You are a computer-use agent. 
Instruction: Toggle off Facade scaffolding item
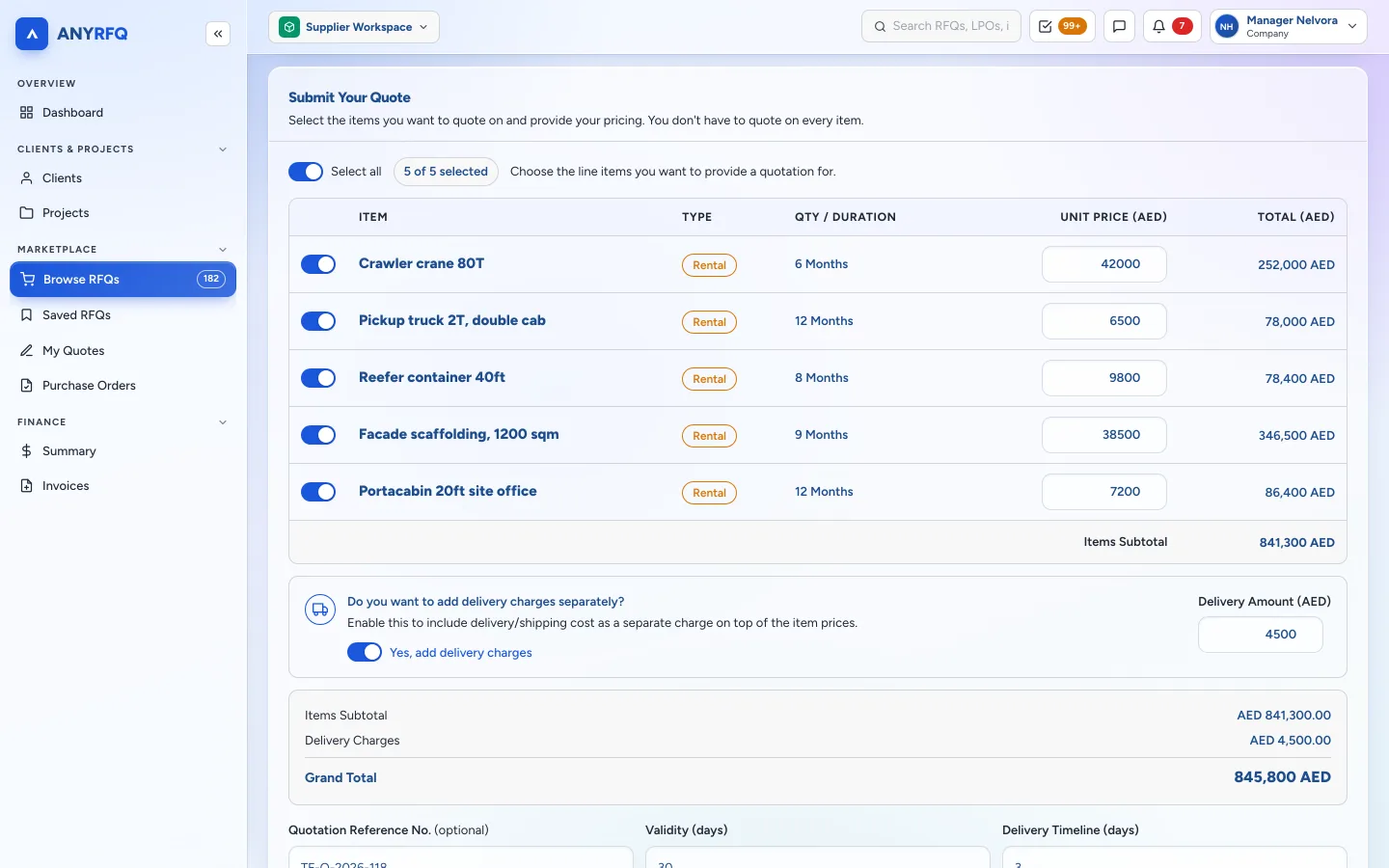pos(318,435)
